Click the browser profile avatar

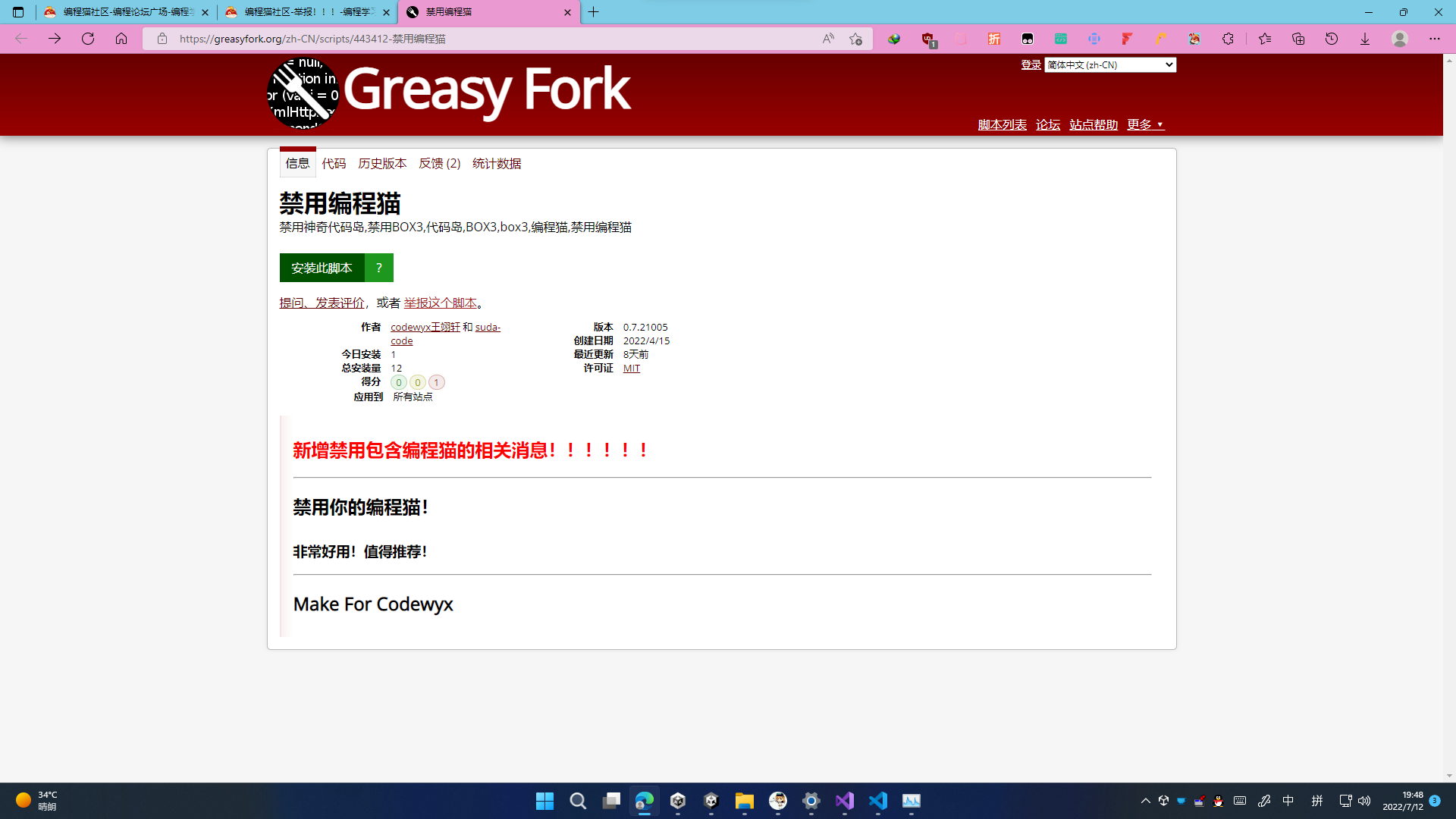1400,39
